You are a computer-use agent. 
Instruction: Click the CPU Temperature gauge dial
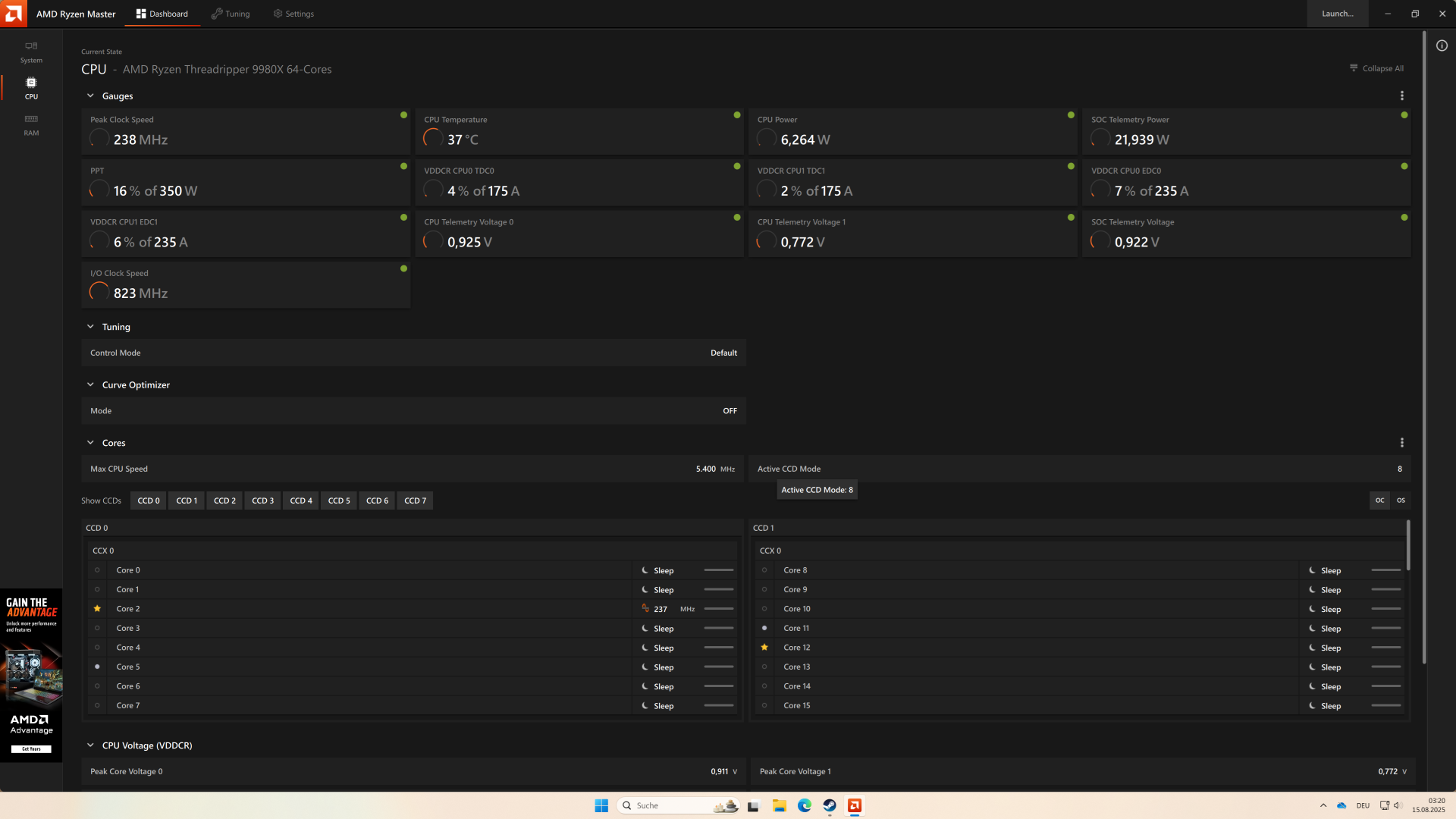433,138
